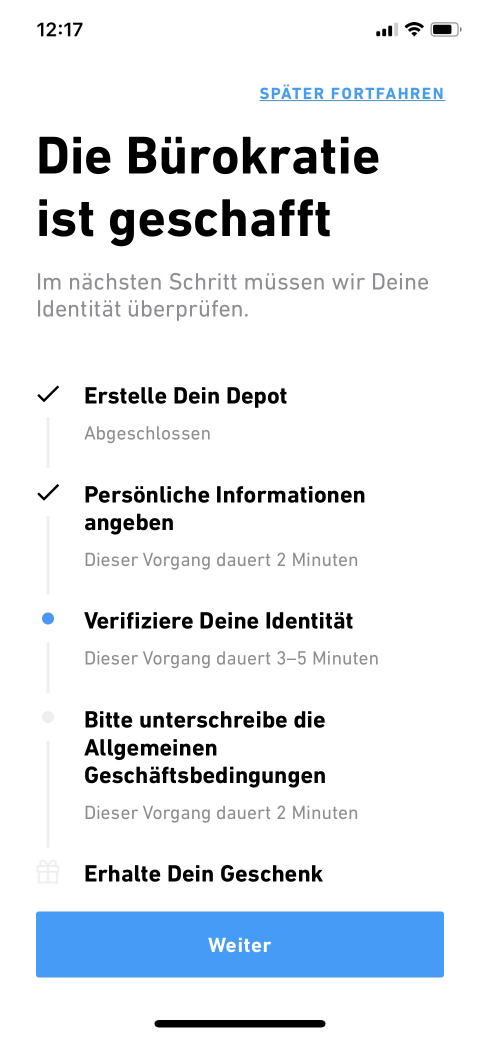Tap the gift icon beside Erhalte Dein Geschenk
This screenshot has width=480, height=1040.
(48, 872)
